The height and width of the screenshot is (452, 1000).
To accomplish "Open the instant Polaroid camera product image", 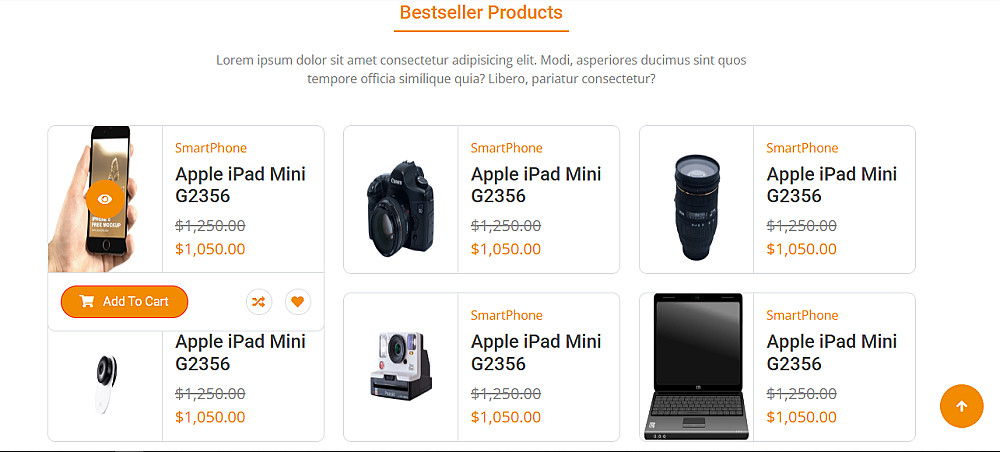I will click(x=401, y=366).
